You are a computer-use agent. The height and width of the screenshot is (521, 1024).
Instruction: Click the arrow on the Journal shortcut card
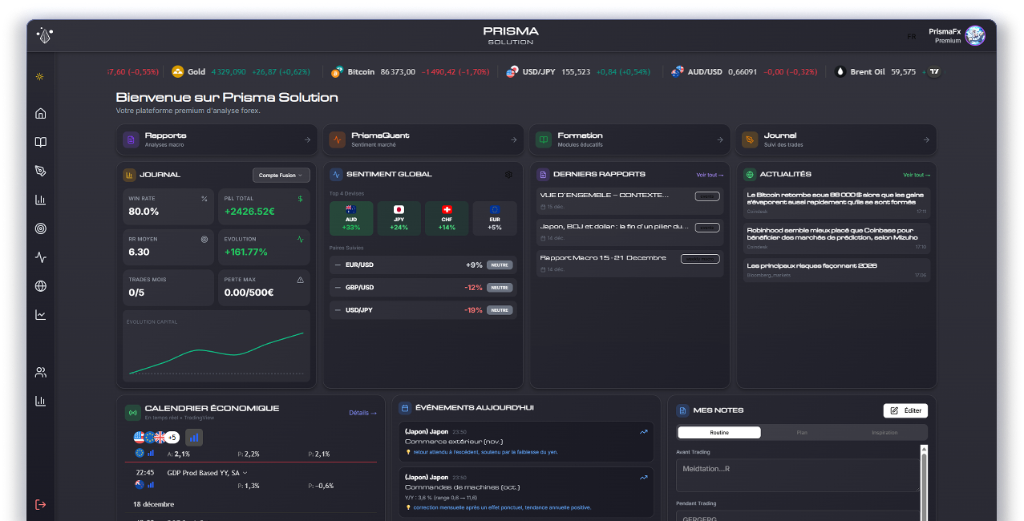926,140
